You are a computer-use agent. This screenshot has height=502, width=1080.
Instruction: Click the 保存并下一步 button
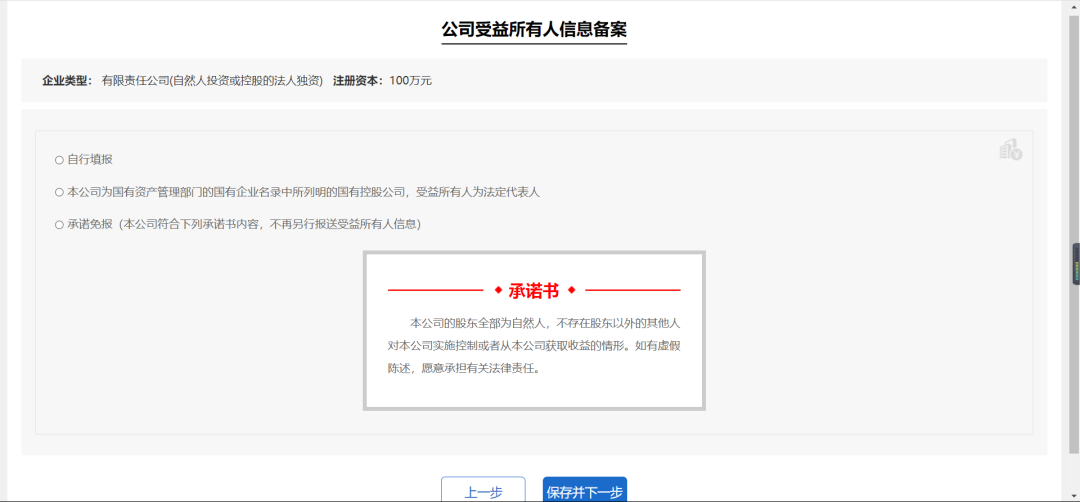[585, 490]
